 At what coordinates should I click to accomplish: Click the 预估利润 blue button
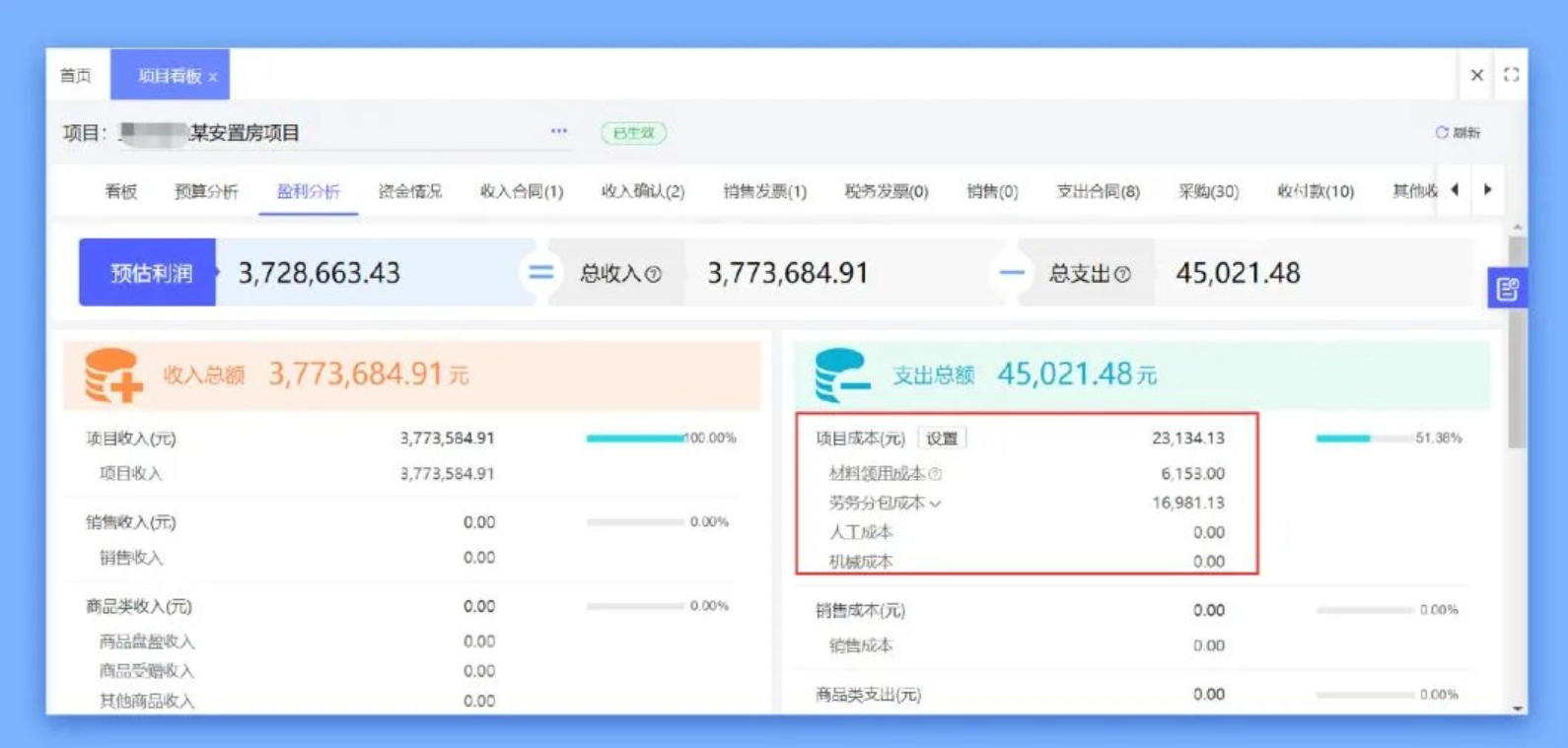148,273
